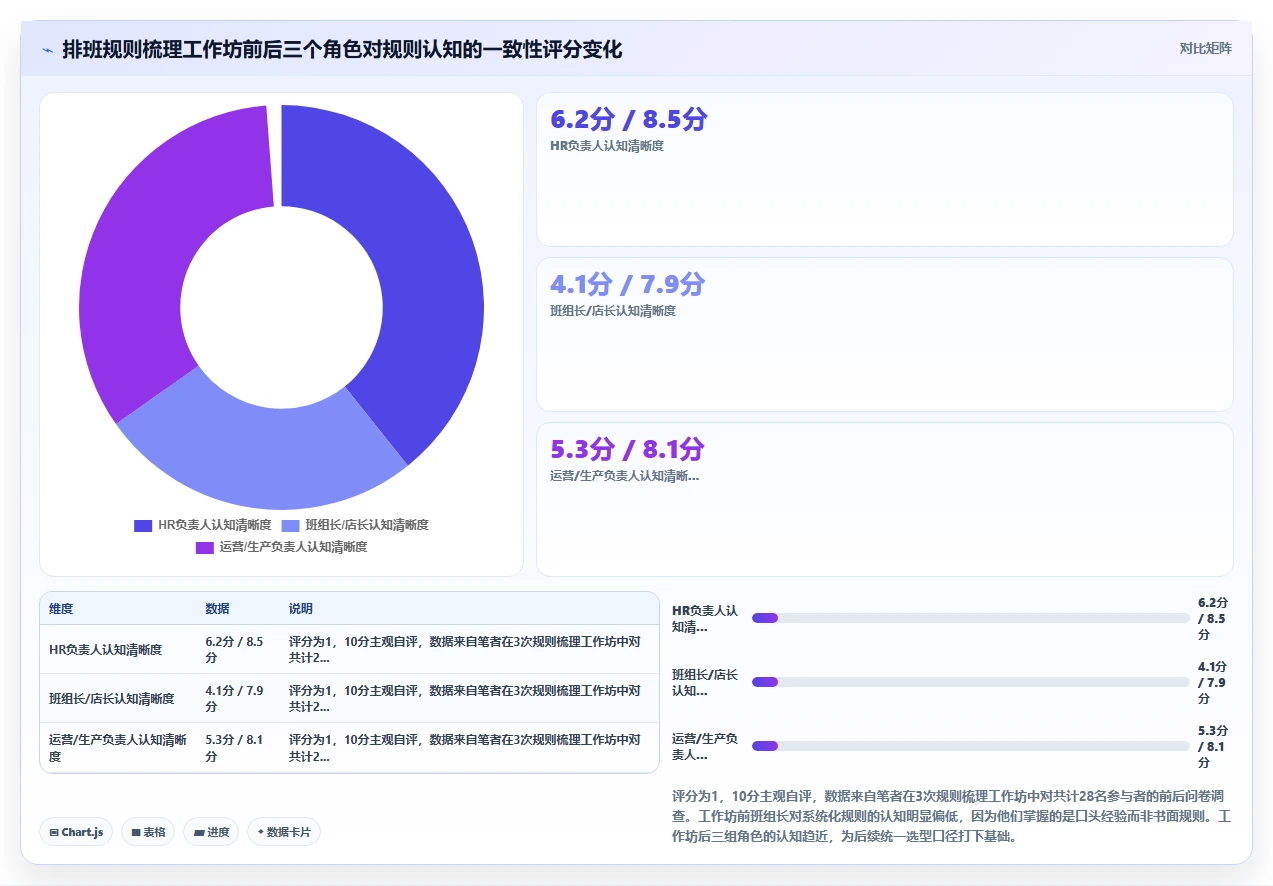Click progress value 6.2分 / 8.5分
The image size is (1273, 886).
[x=1212, y=618]
